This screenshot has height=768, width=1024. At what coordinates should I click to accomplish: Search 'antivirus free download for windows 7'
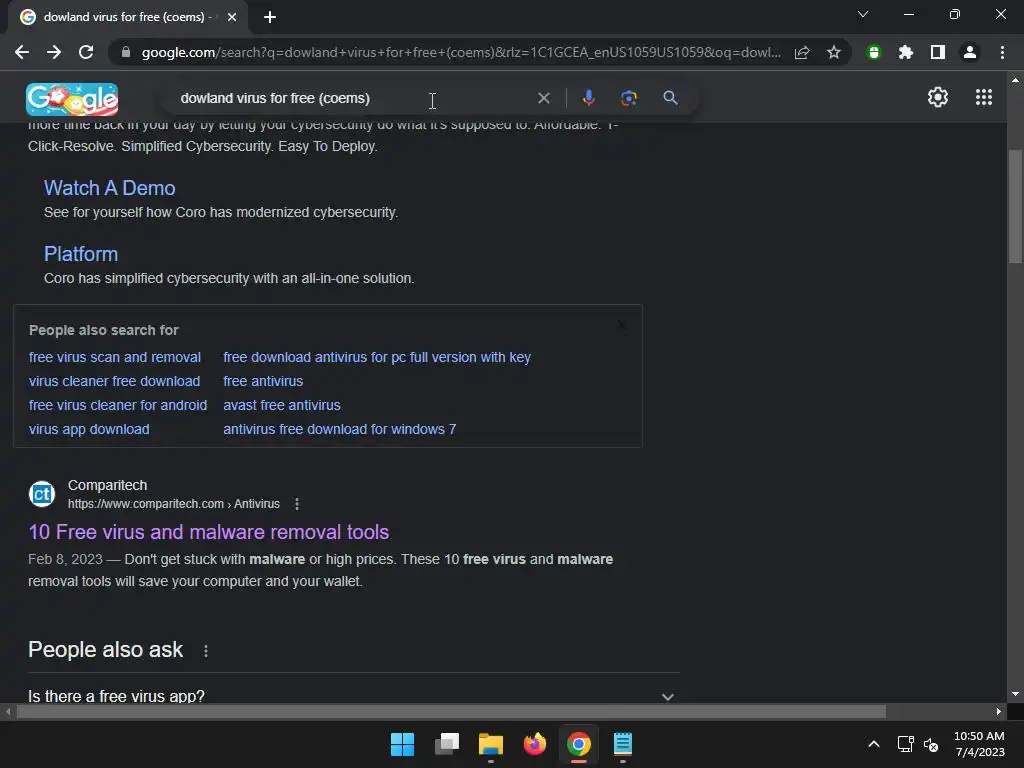click(340, 429)
